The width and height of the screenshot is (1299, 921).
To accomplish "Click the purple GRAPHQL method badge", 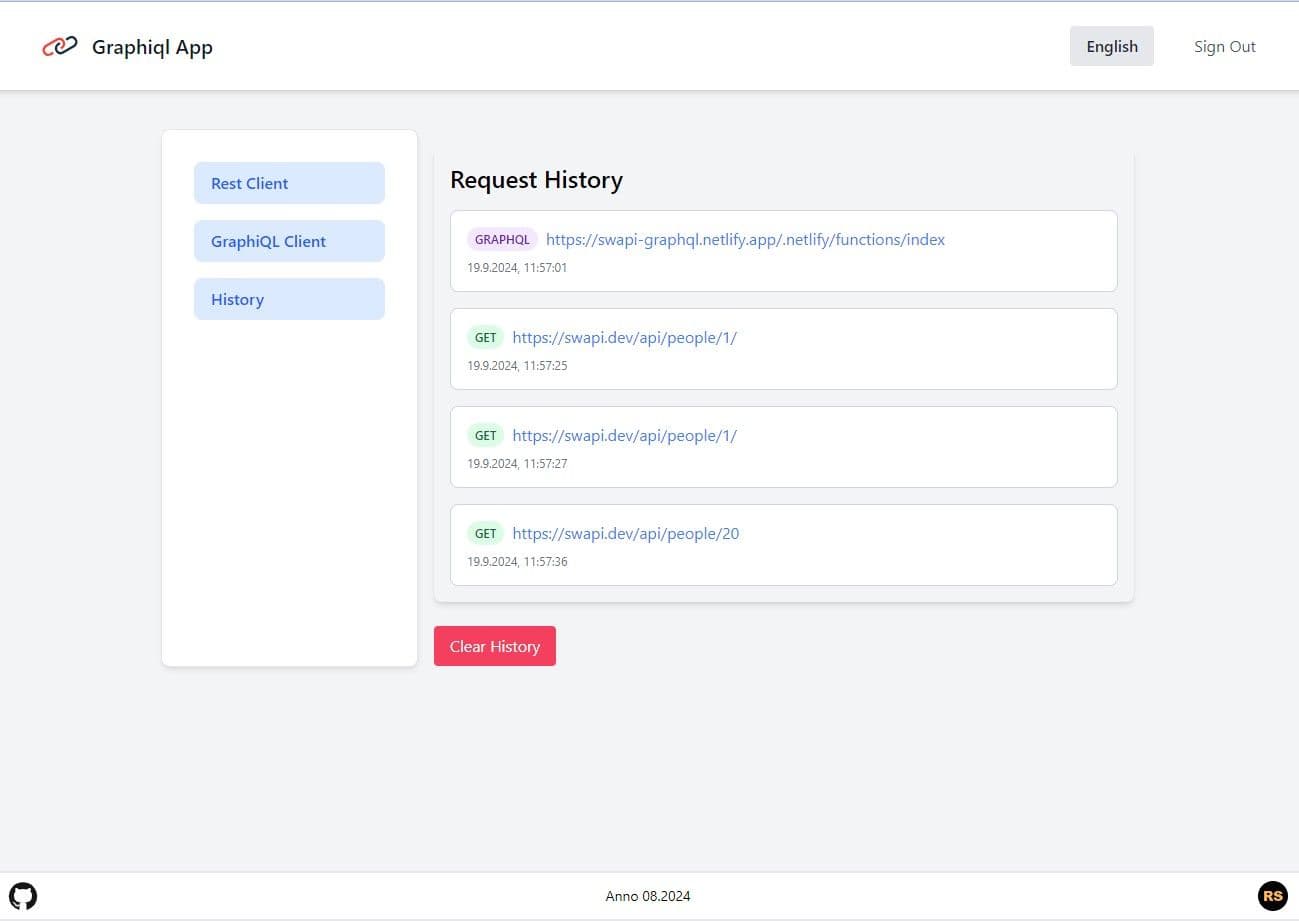I will click(502, 240).
